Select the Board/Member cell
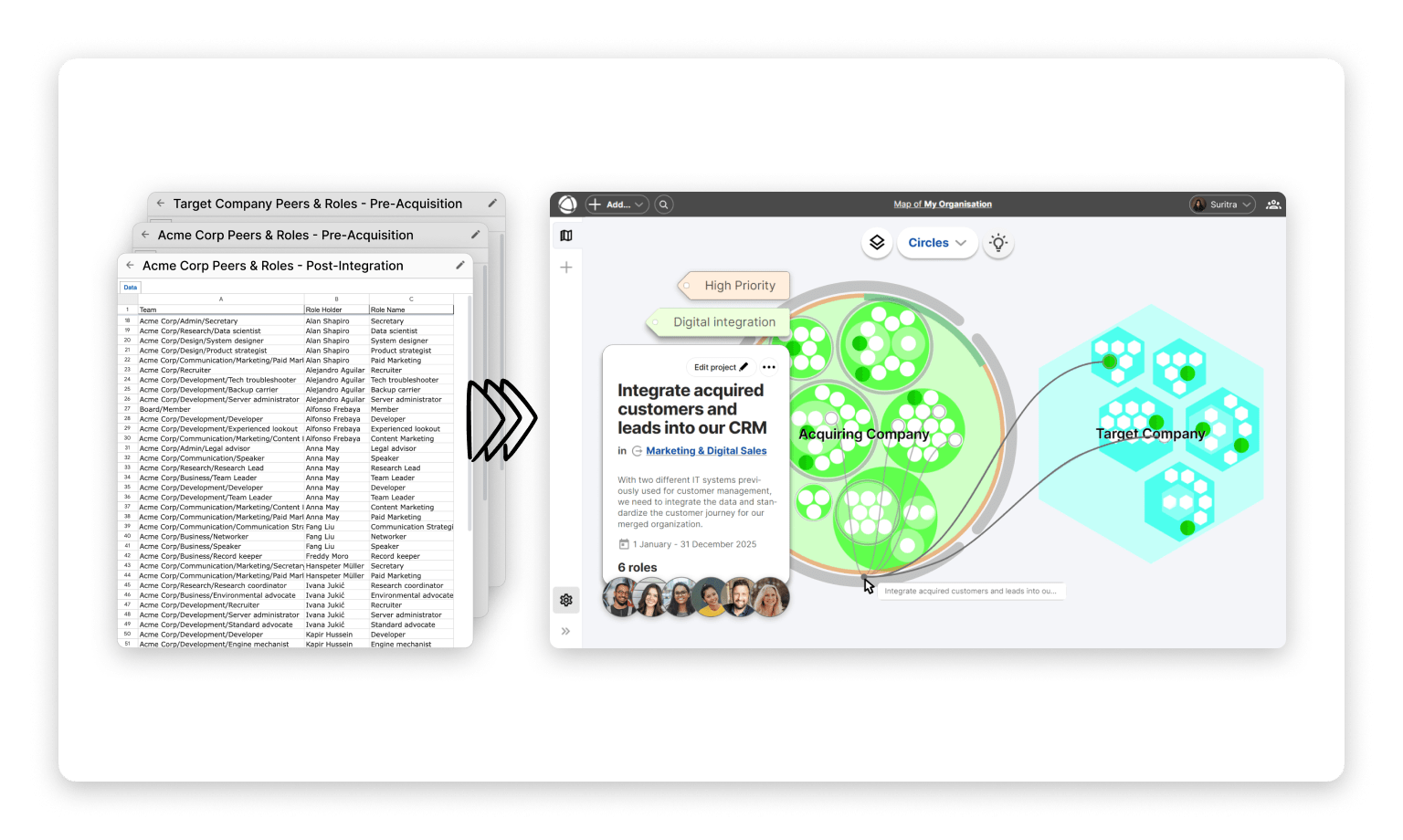Screen dimensions: 1403x840 coord(221,409)
